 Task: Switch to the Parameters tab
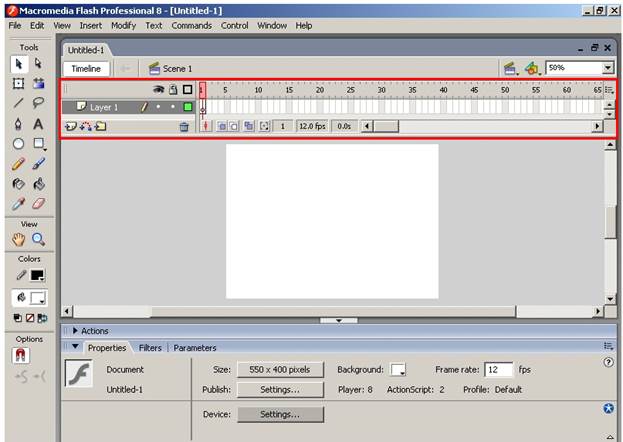click(195, 348)
